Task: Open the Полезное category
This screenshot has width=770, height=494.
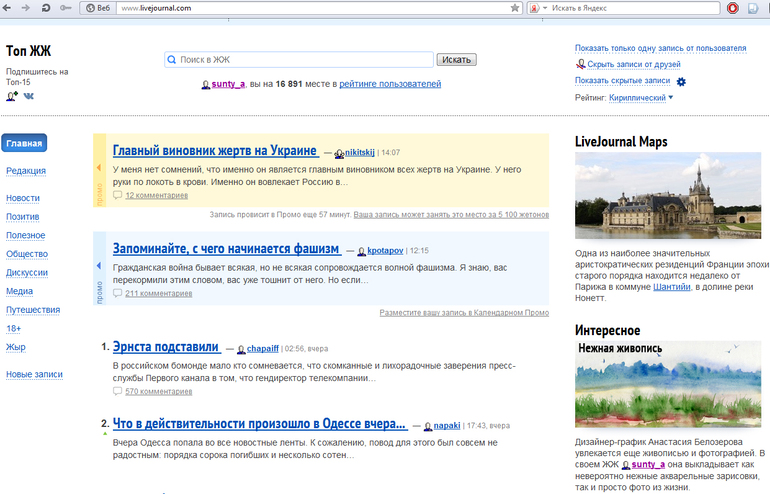Action: pyautogui.click(x=26, y=235)
